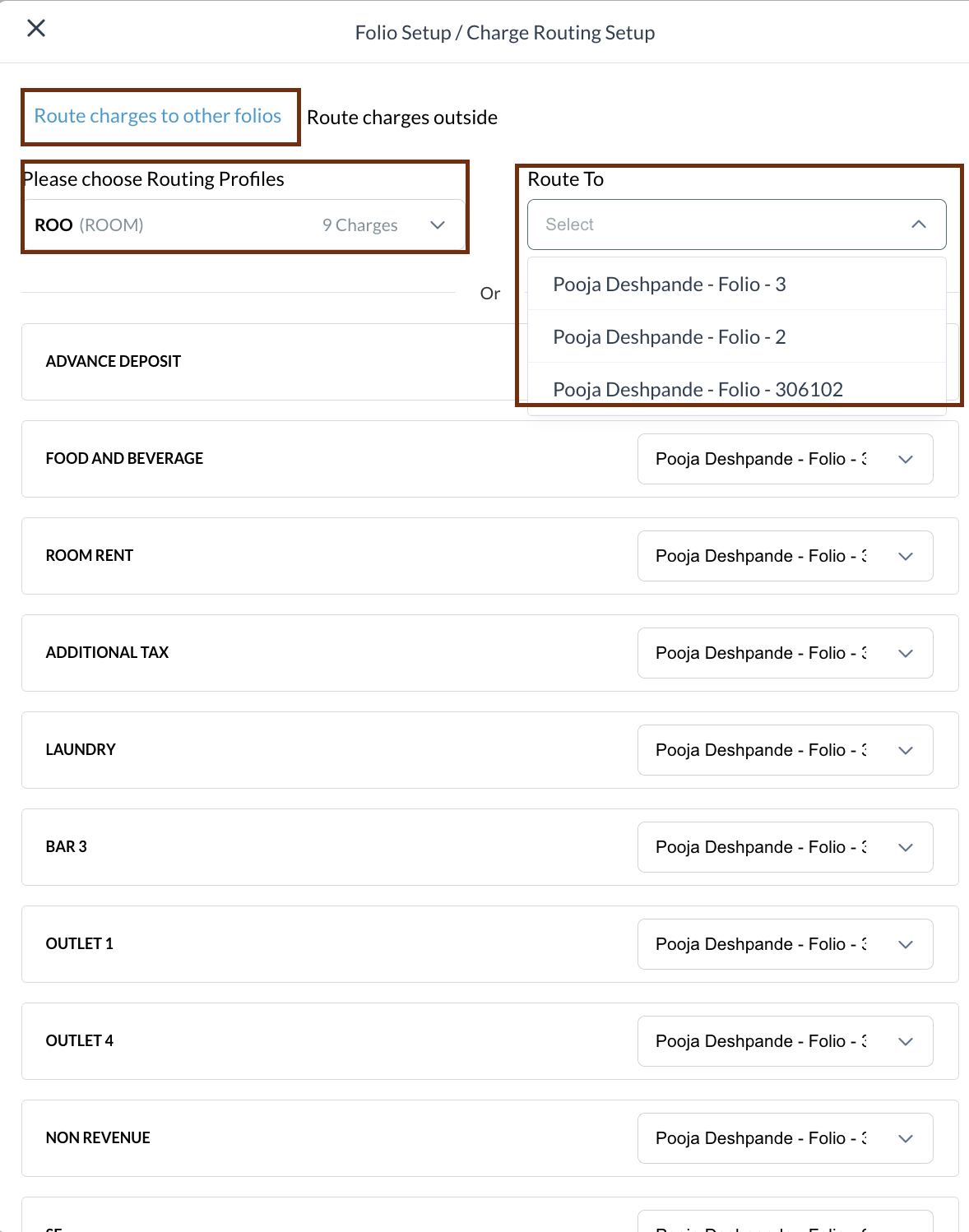Click the Advance Deposit charge row
The image size is (969, 1232).
point(247,362)
